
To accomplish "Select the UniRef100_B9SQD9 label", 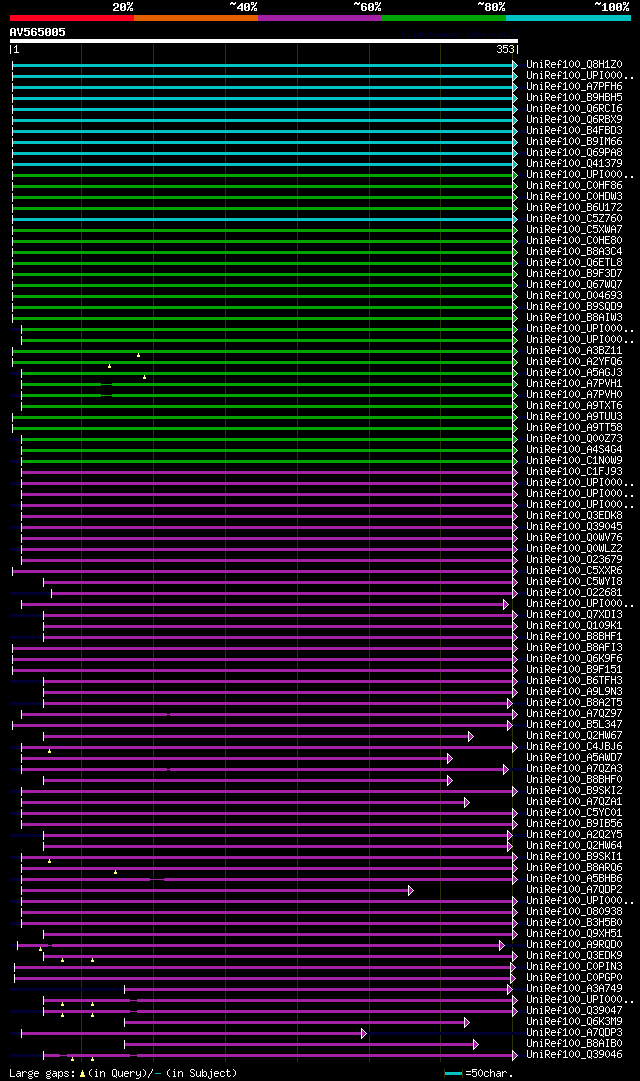I will 574,307.
